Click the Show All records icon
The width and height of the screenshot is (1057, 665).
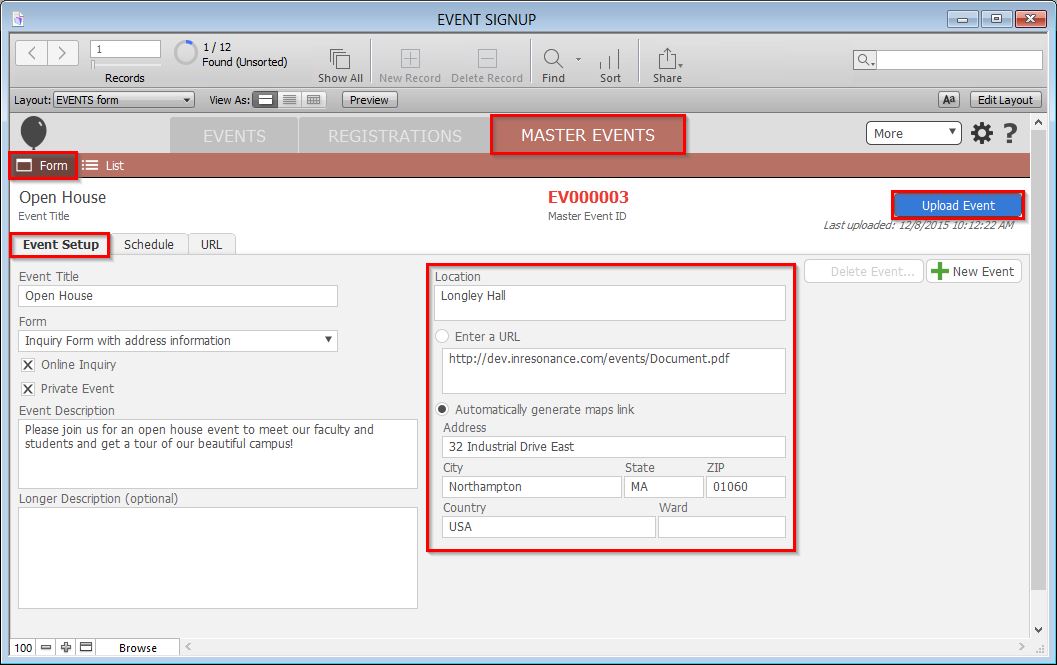click(x=340, y=59)
